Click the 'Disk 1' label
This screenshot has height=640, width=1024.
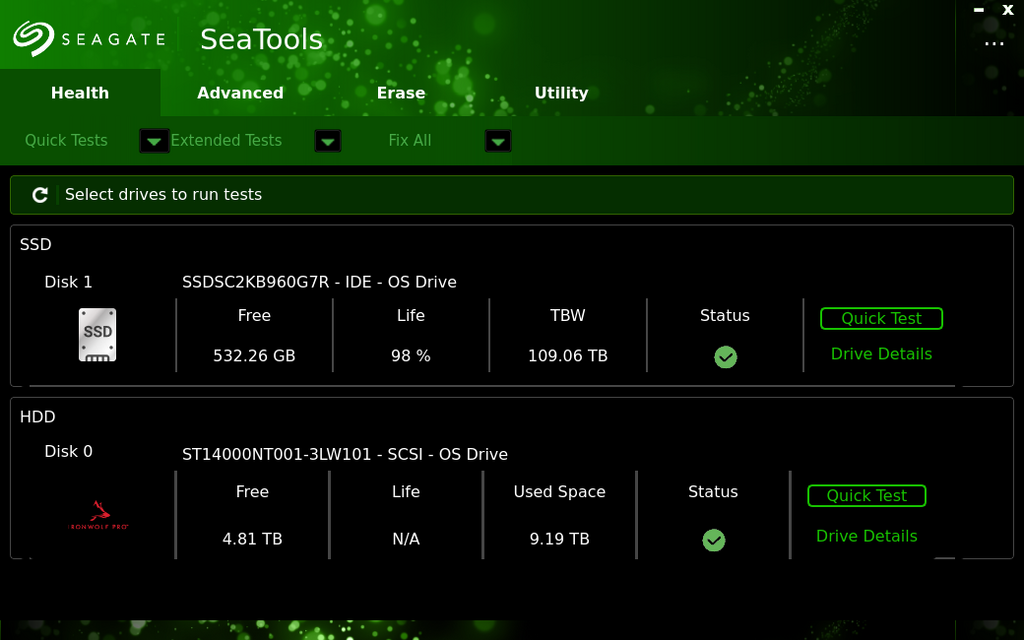69,282
